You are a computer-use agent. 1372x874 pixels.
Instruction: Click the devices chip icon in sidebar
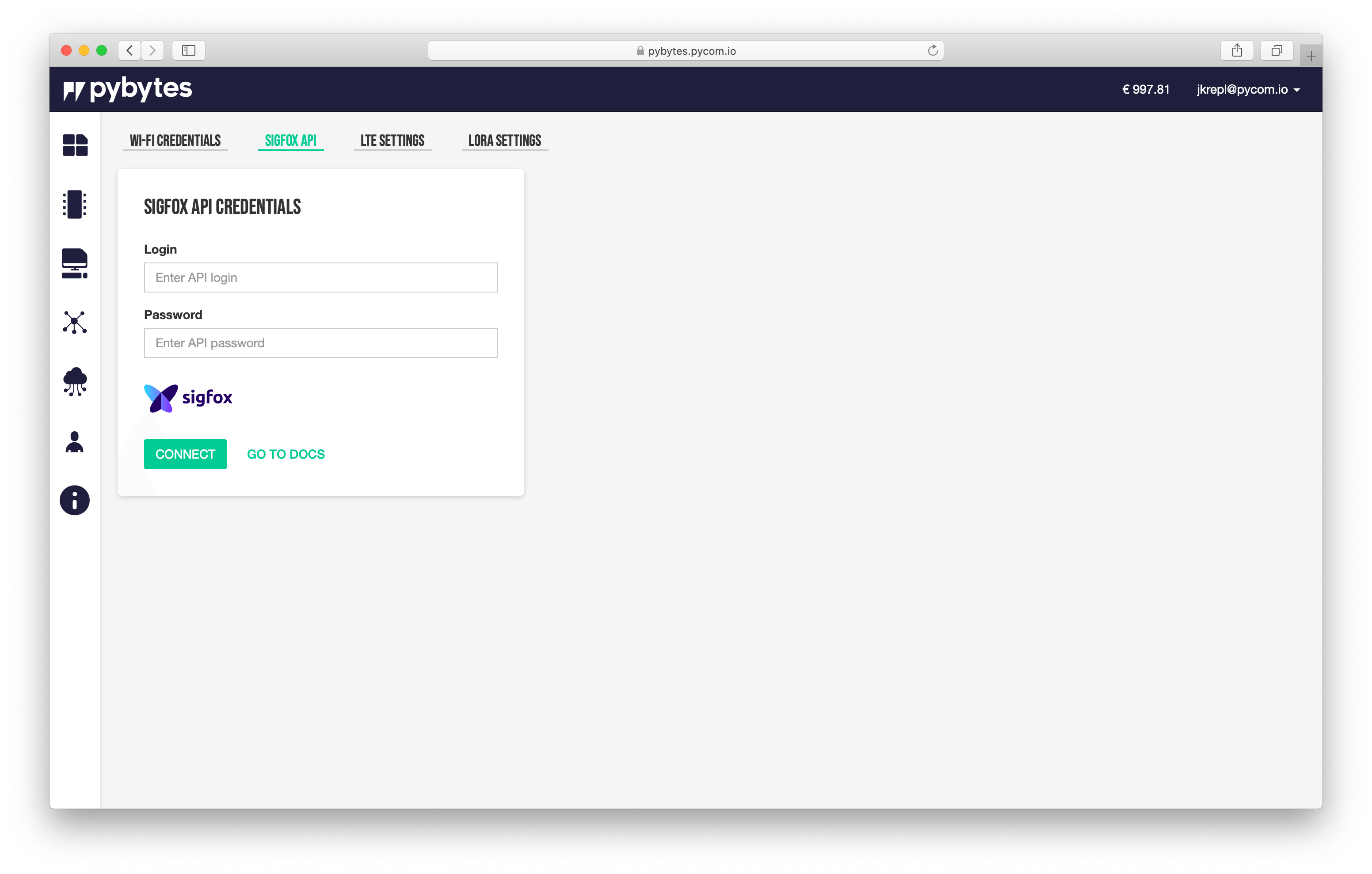75,204
